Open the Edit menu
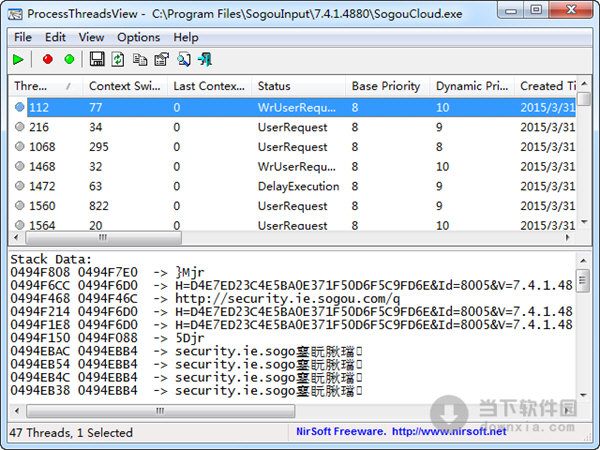This screenshot has width=600, height=450. (x=55, y=38)
